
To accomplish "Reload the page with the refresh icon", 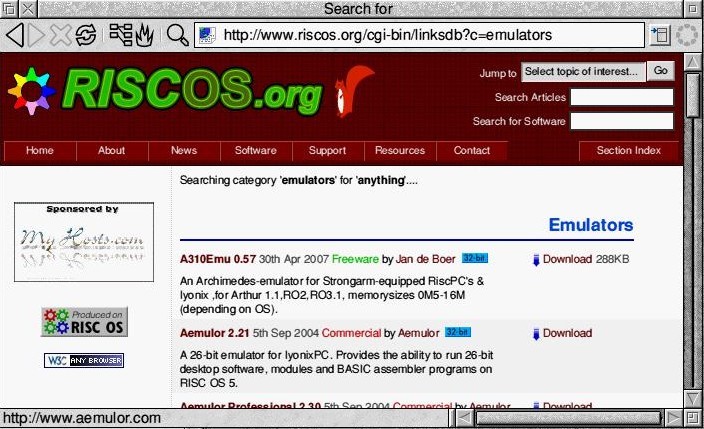I will coord(86,35).
